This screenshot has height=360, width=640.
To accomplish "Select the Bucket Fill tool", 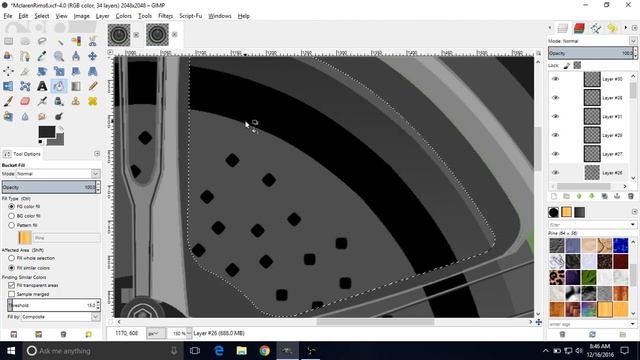I will coord(59,86).
